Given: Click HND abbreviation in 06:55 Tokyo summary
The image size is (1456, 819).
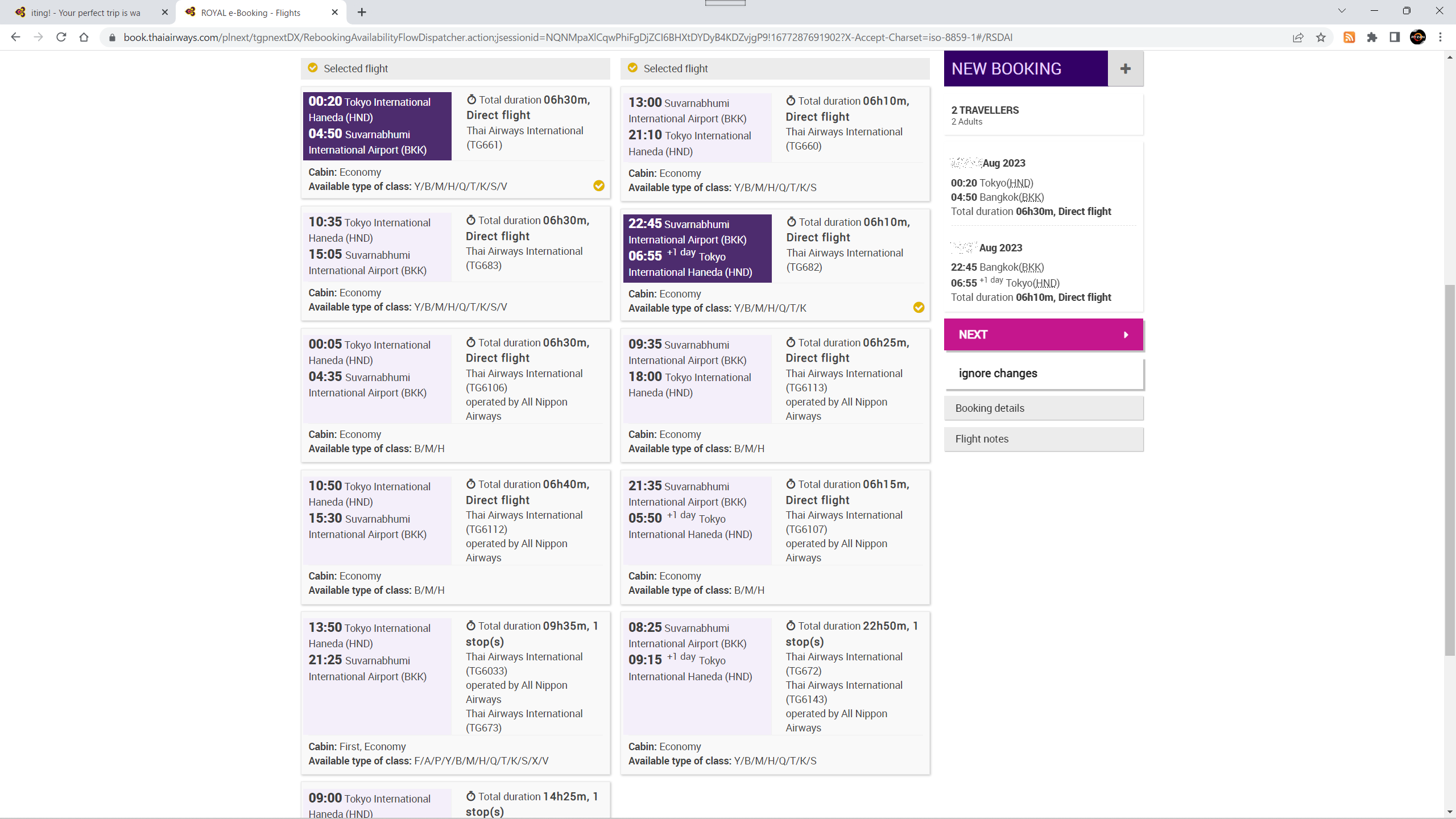Looking at the screenshot, I should pyautogui.click(x=1046, y=283).
